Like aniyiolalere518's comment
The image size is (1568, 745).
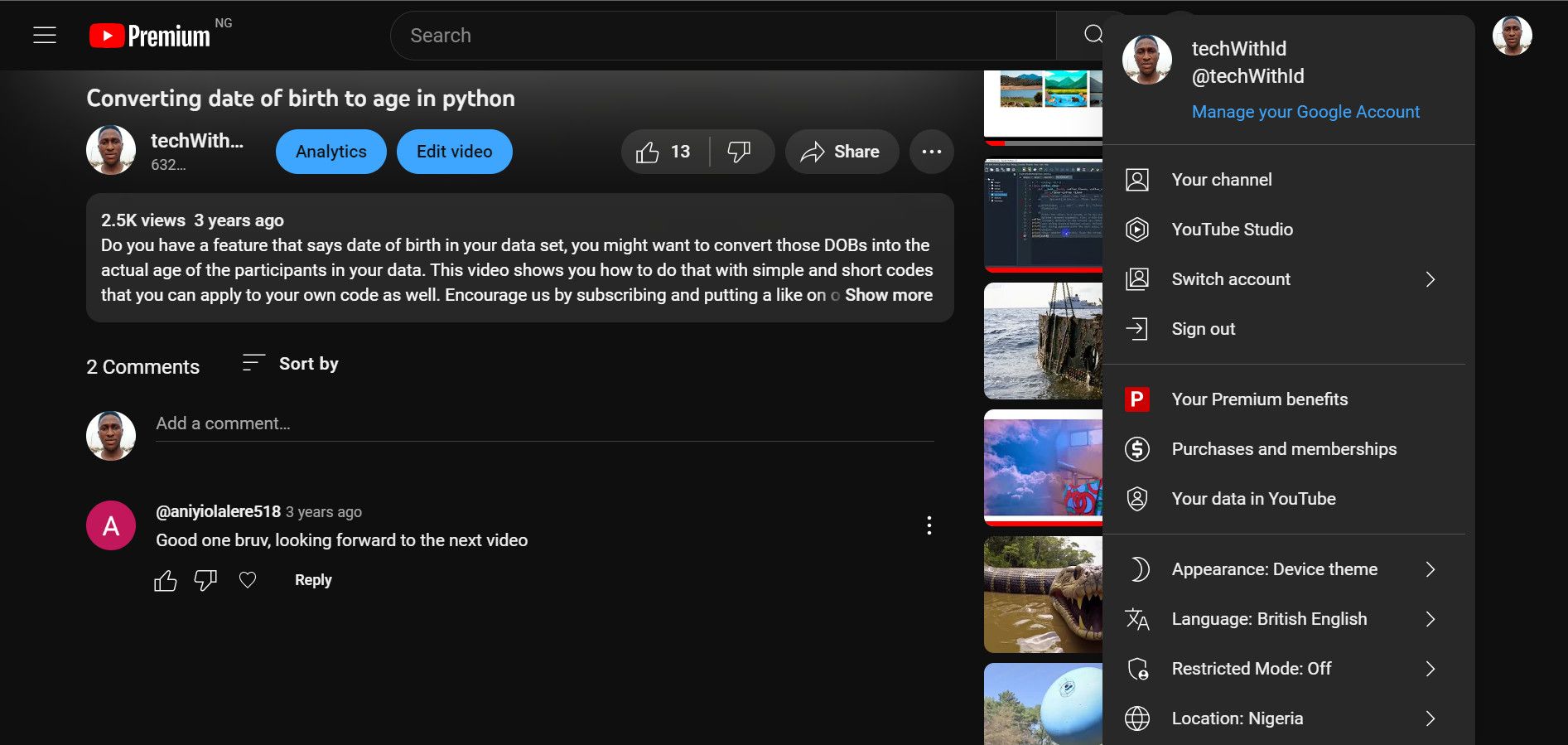[166, 580]
